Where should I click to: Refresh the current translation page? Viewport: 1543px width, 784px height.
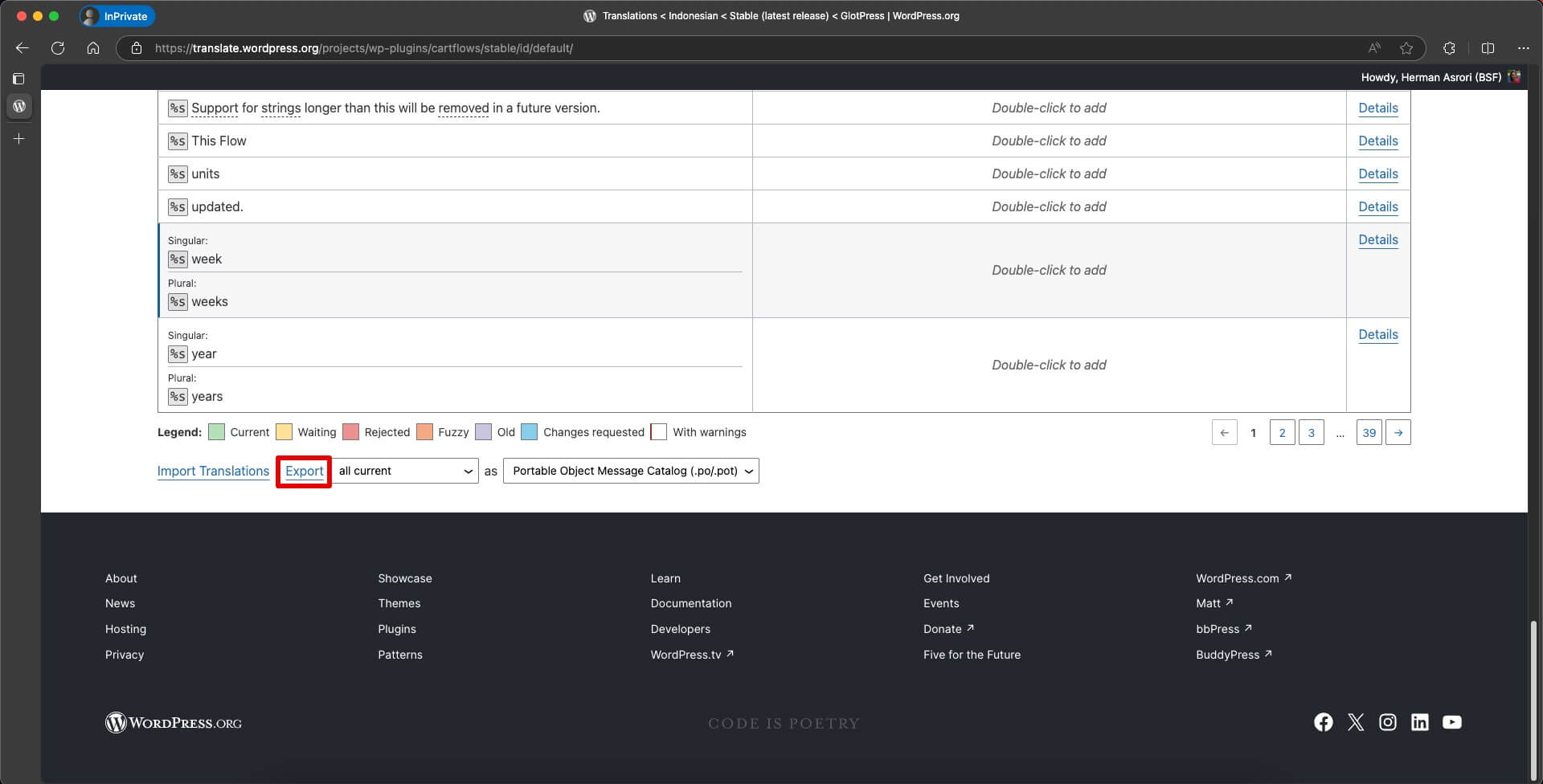(x=57, y=48)
